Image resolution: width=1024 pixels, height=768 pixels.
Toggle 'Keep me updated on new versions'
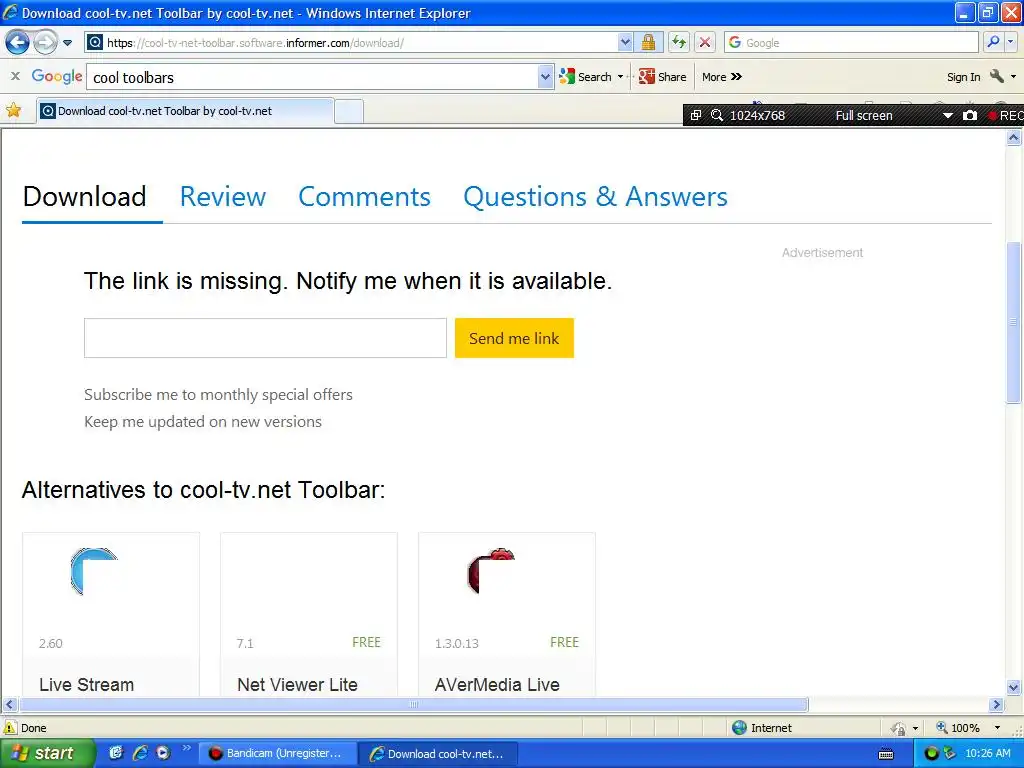[x=202, y=422]
